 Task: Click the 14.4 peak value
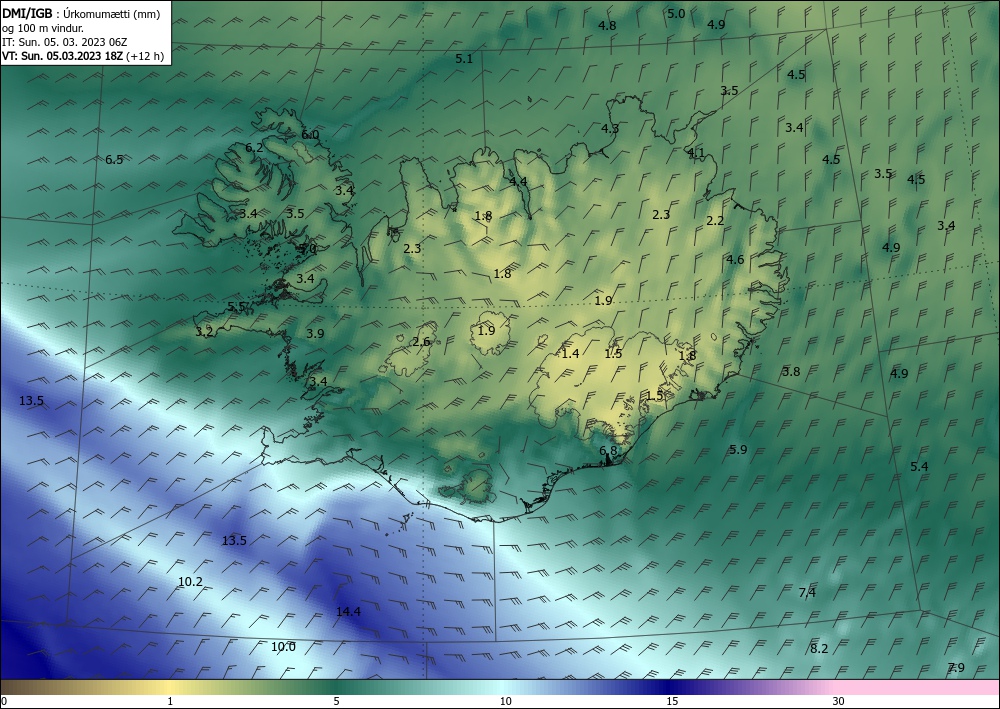point(348,611)
